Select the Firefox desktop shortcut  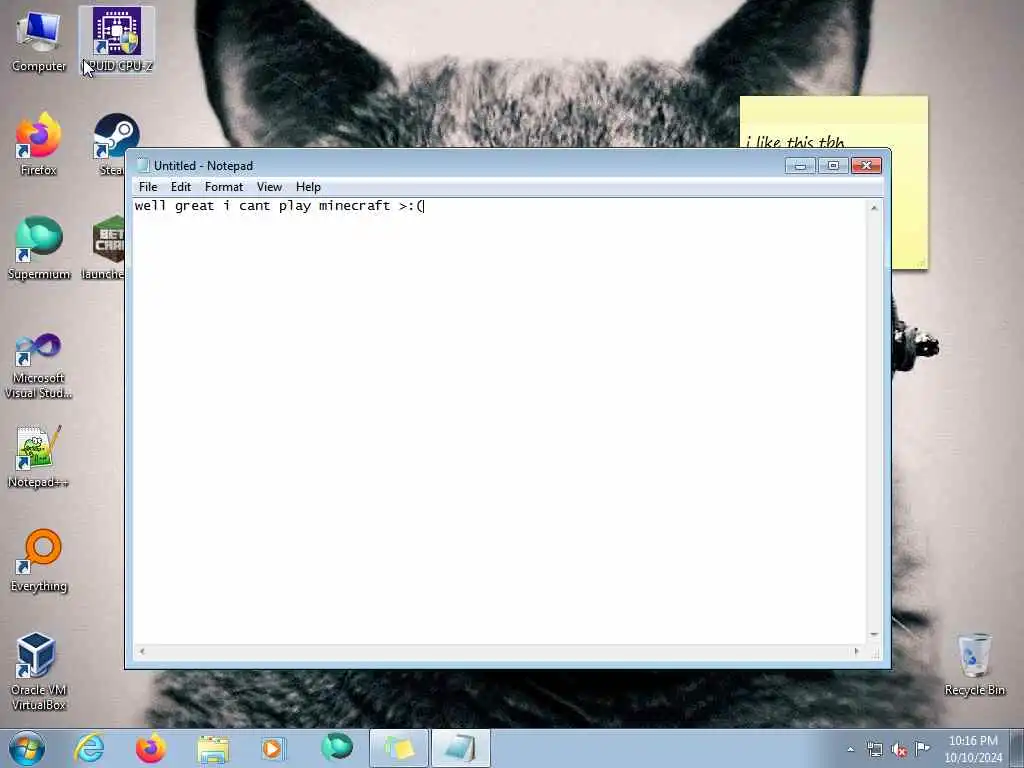pos(39,144)
